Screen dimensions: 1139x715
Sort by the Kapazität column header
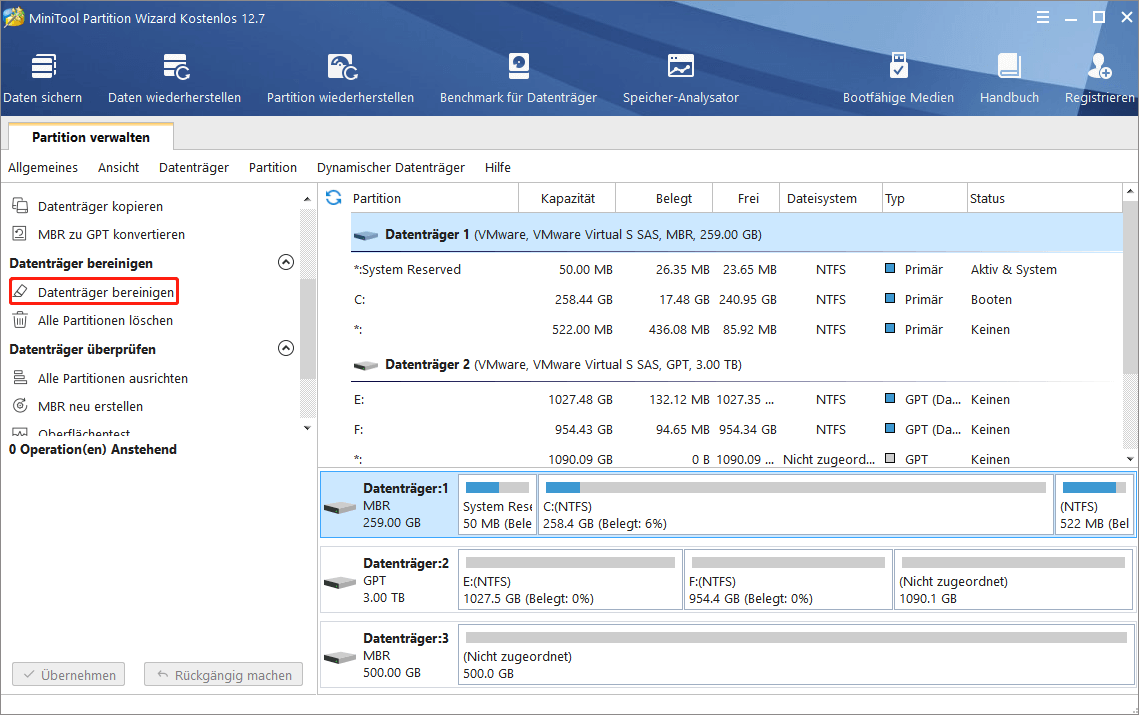point(567,198)
